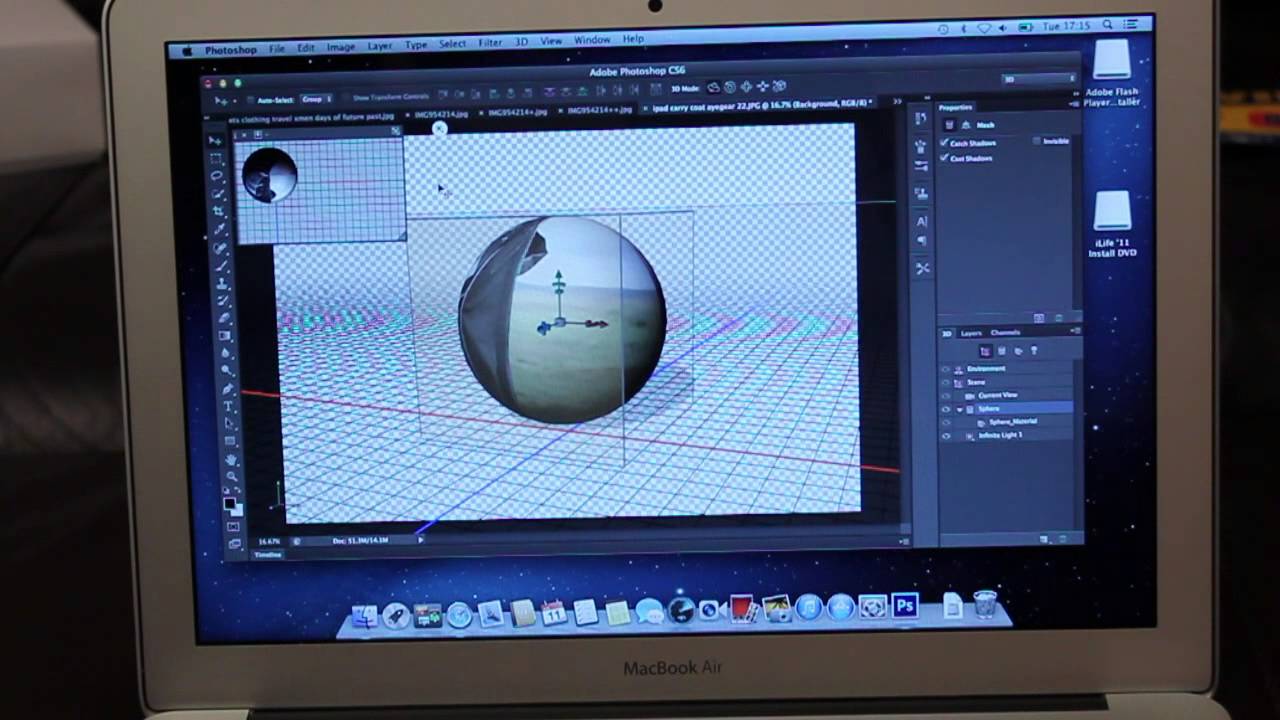The image size is (1280, 720).
Task: Open the Window menu
Action: pyautogui.click(x=592, y=40)
